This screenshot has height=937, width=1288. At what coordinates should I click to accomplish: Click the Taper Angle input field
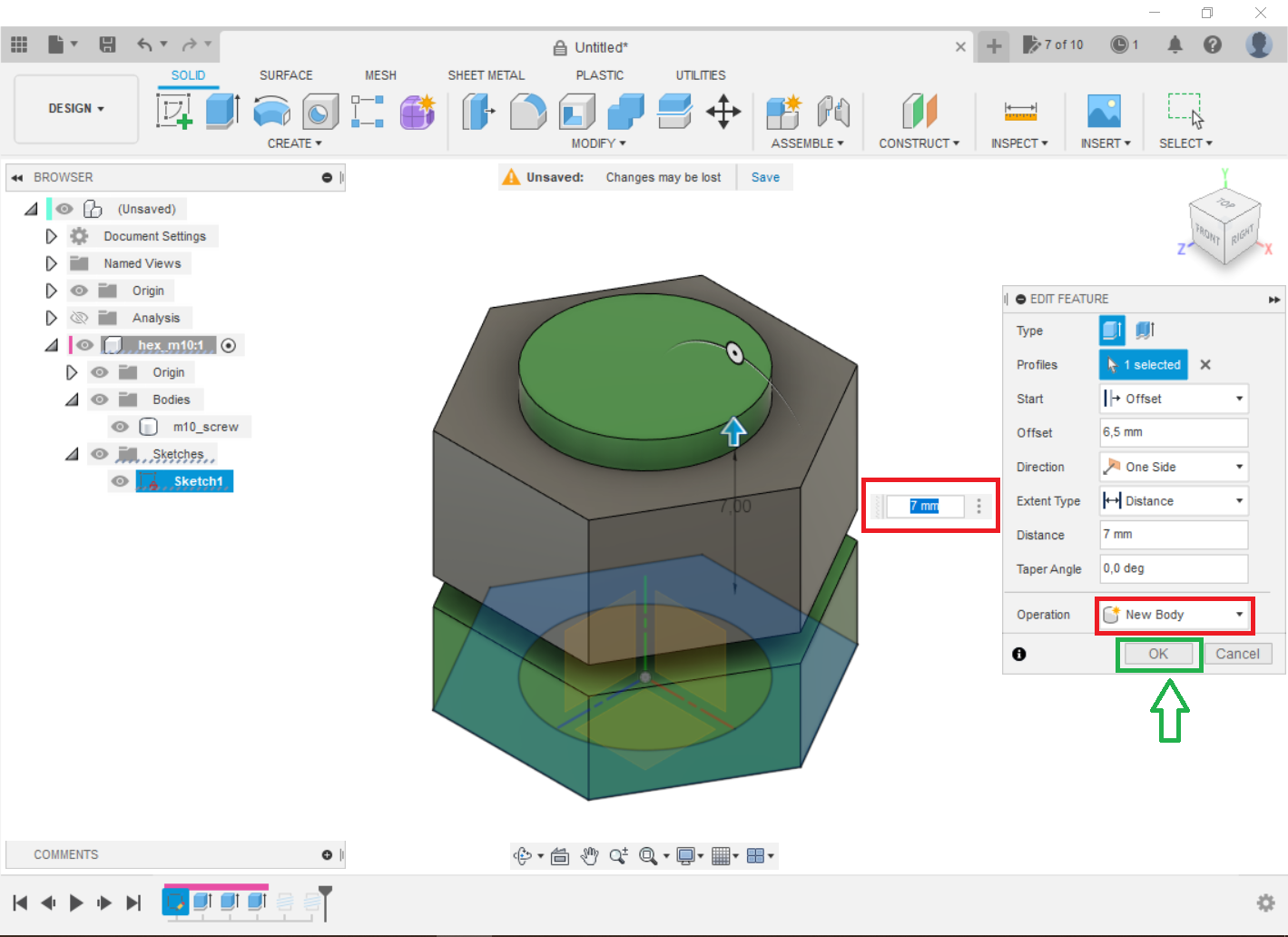(1174, 568)
